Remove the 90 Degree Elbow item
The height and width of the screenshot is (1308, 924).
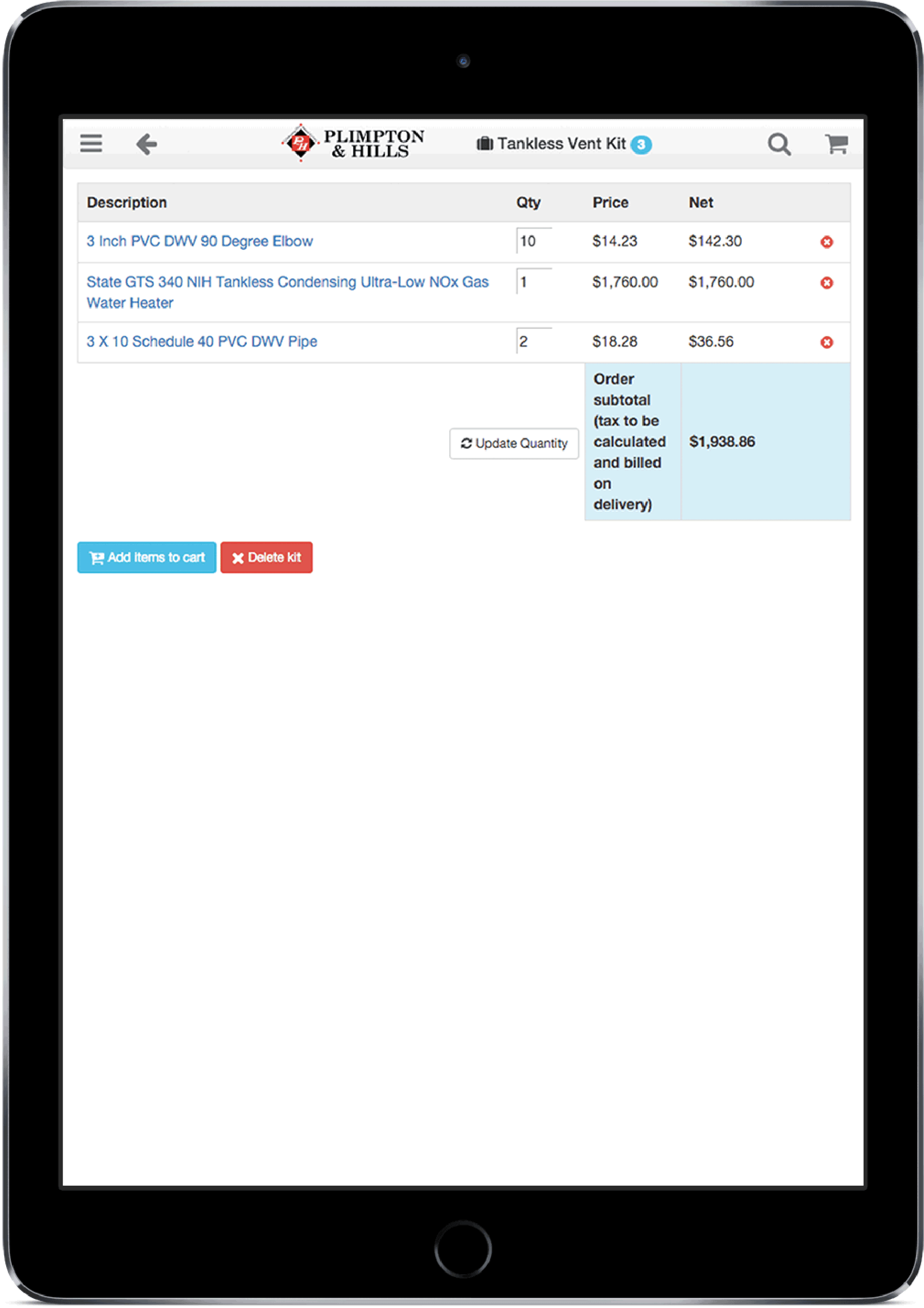coord(826,242)
